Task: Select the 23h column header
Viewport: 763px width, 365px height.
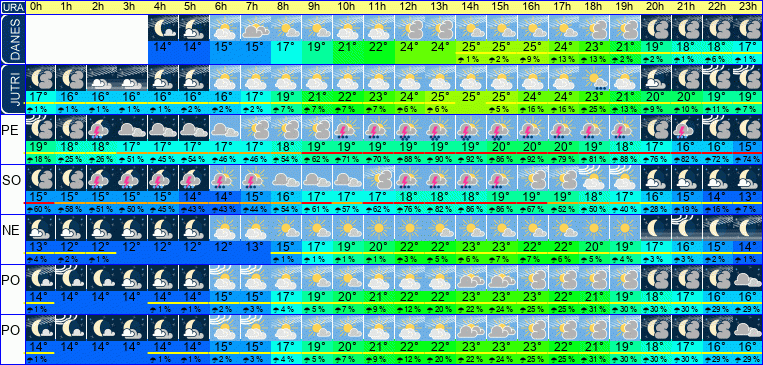Action: click(x=748, y=7)
